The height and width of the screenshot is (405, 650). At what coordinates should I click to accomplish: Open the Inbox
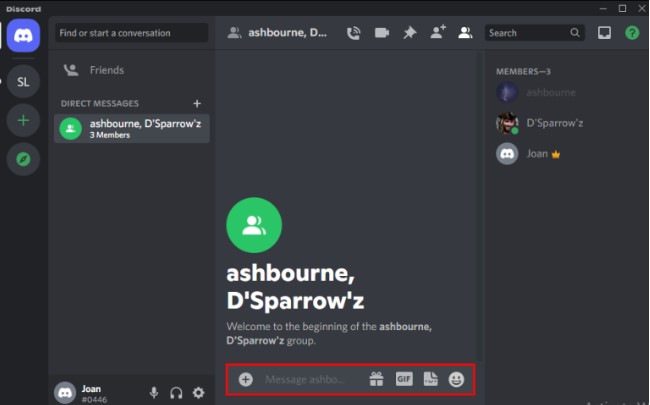coord(604,33)
